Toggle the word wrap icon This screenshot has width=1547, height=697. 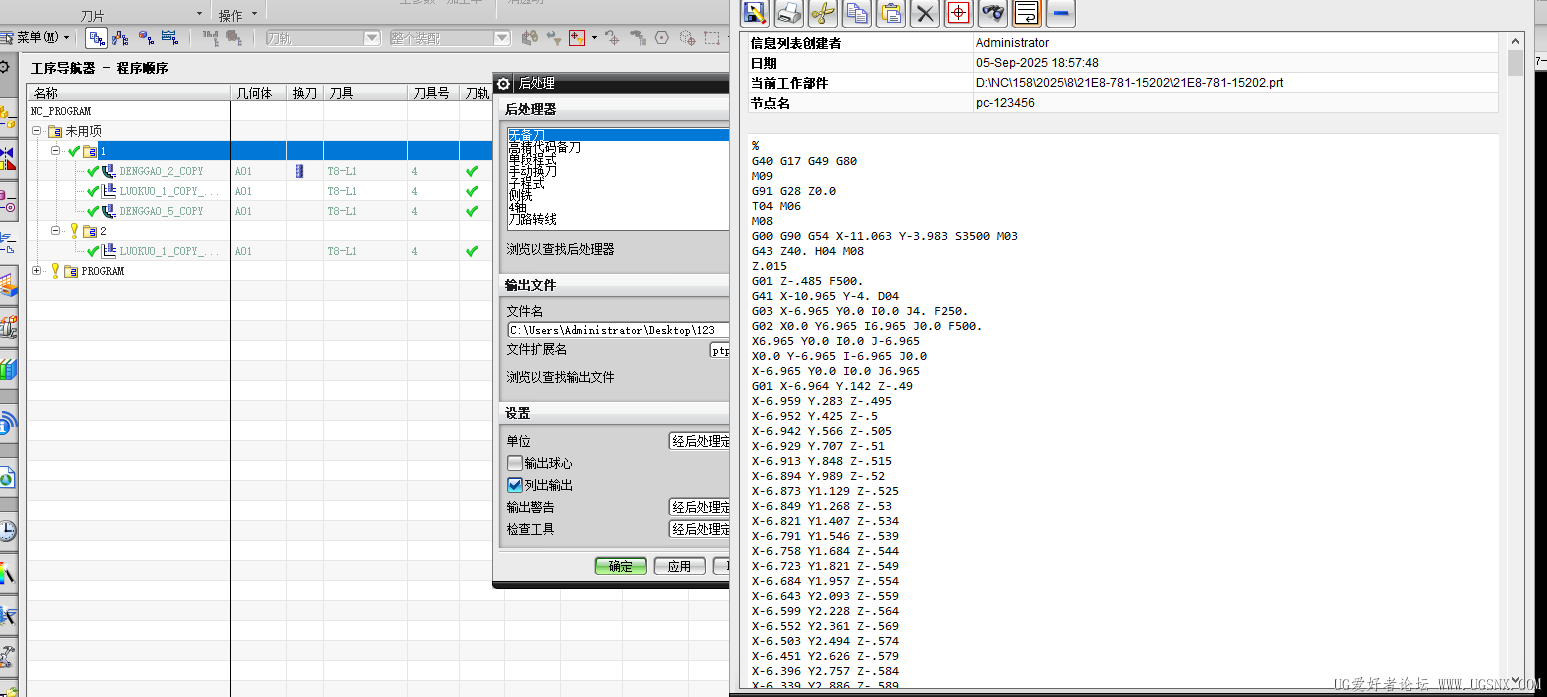[1027, 13]
